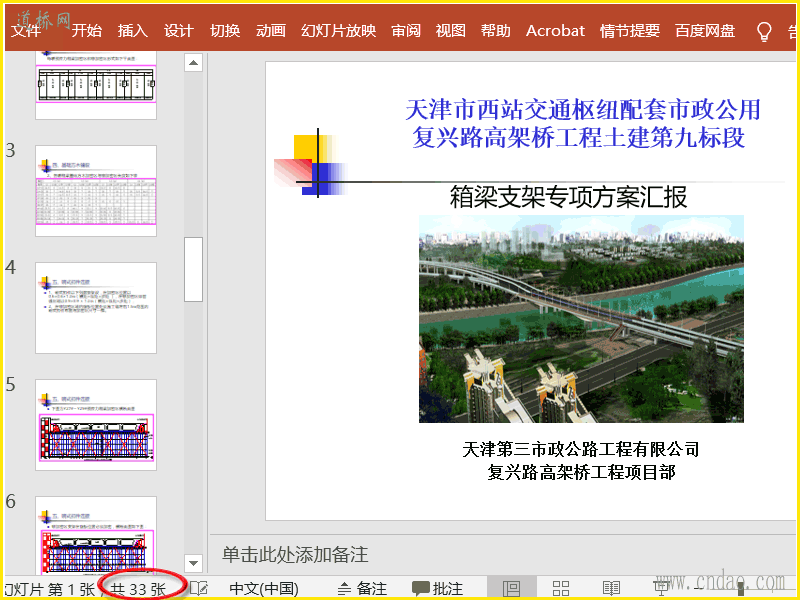Open the 百度网盘 tab
Image resolution: width=800 pixels, height=600 pixels.
tap(705, 30)
